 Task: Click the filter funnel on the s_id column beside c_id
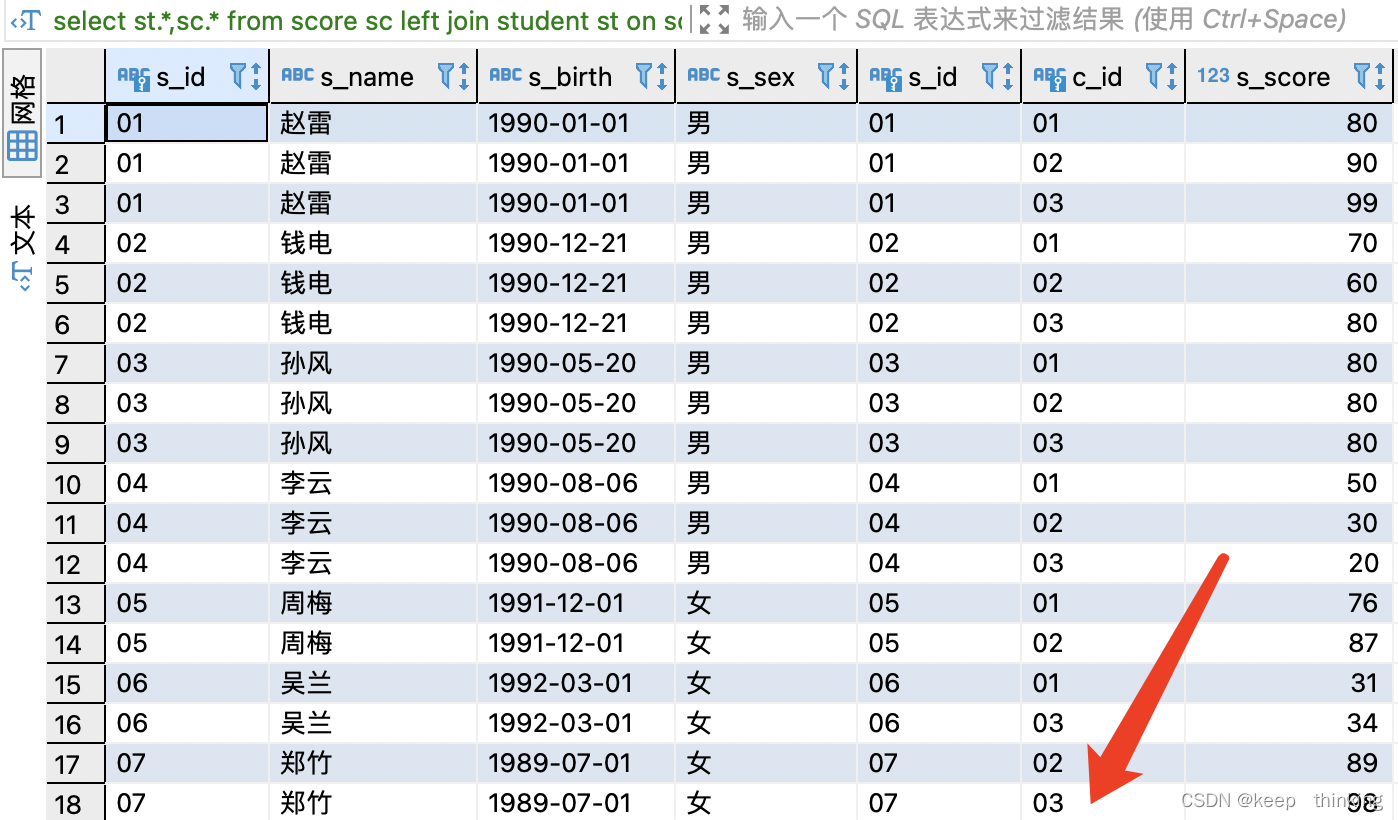click(989, 76)
